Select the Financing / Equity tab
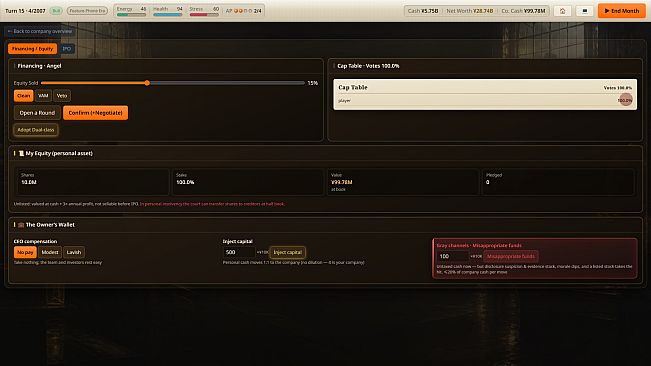This screenshot has height=366, width=651. pos(32,49)
